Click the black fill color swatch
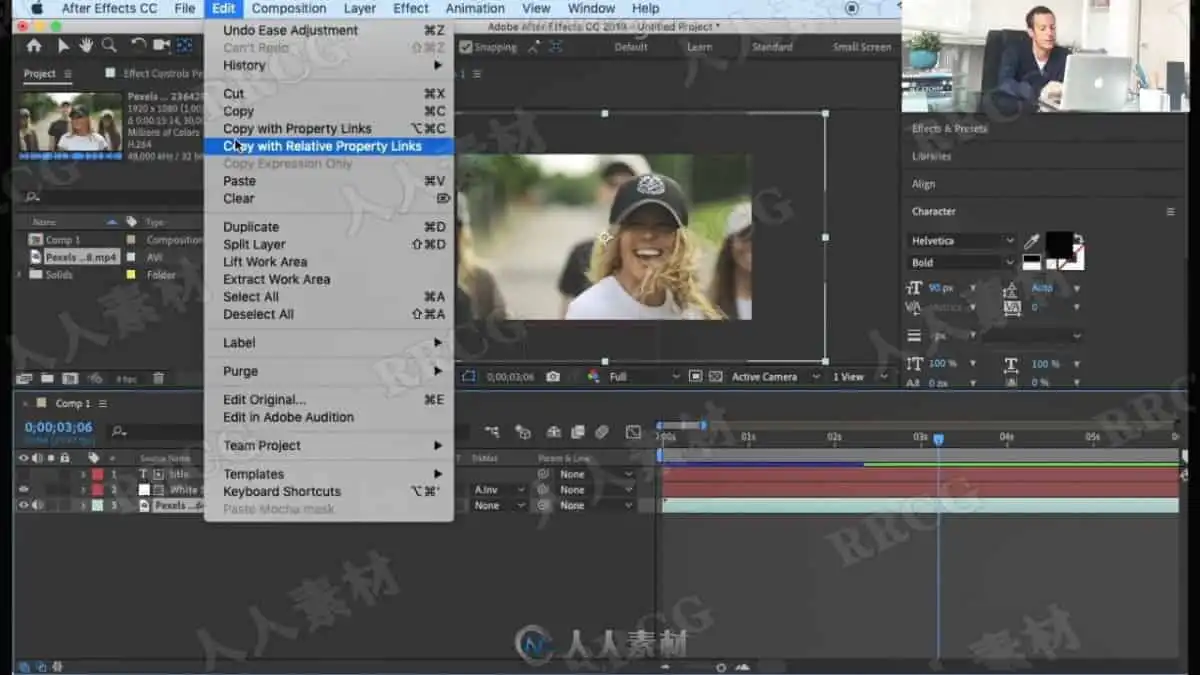This screenshot has width=1200, height=675. 1059,243
